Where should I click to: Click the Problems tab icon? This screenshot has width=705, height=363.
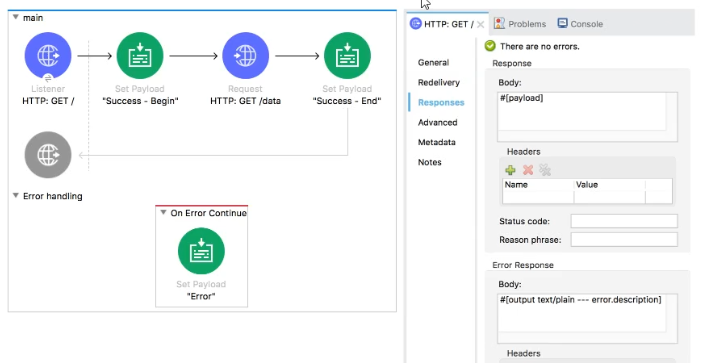point(499,23)
